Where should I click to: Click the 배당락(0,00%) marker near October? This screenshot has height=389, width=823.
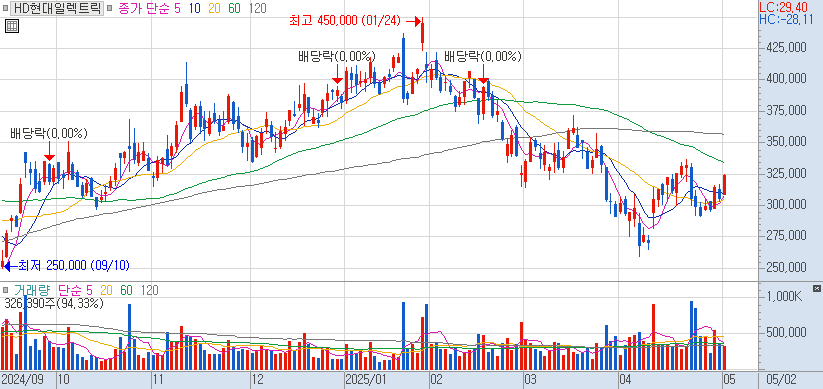click(x=49, y=134)
